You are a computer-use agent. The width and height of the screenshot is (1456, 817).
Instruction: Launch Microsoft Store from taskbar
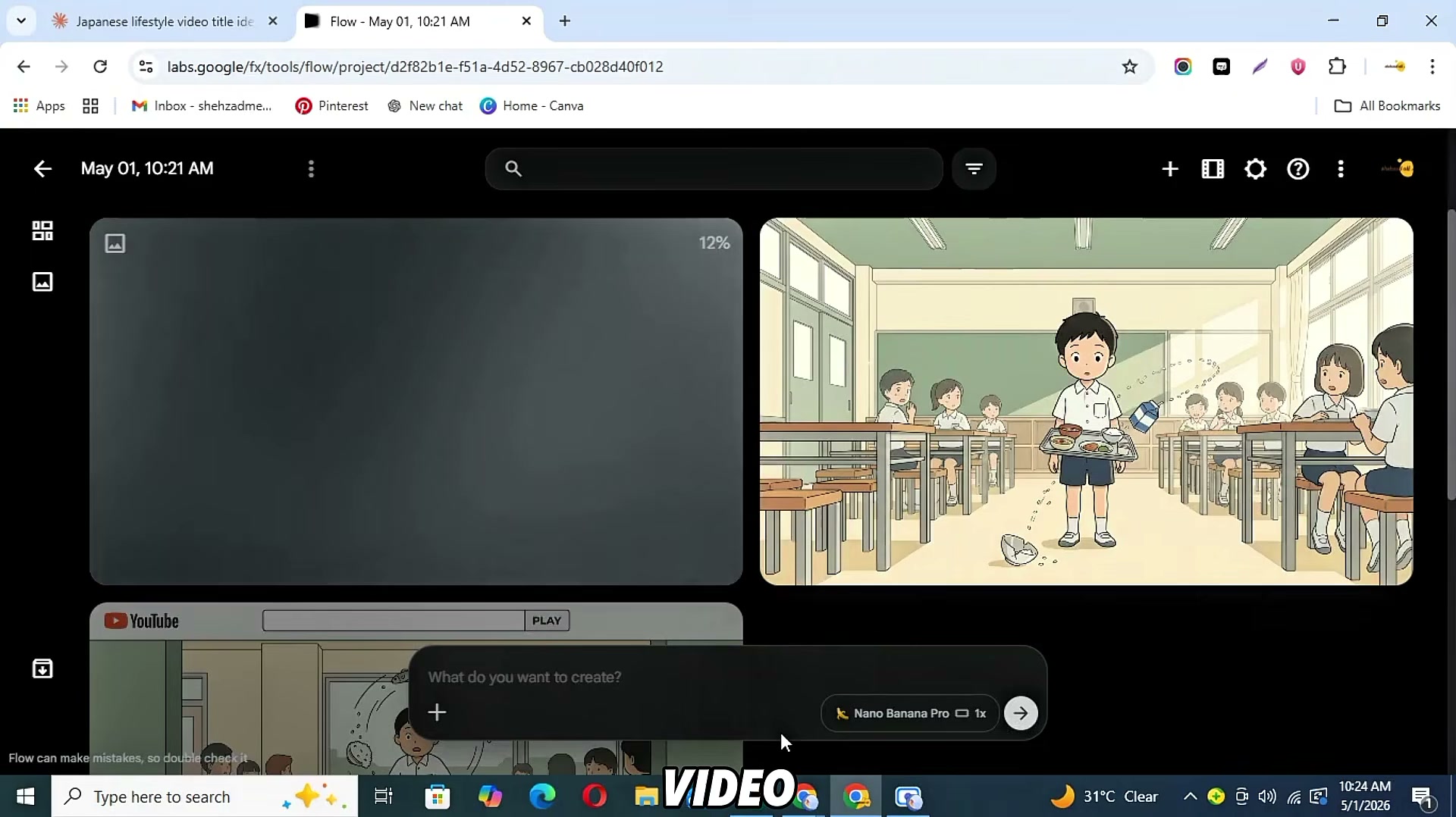click(438, 797)
